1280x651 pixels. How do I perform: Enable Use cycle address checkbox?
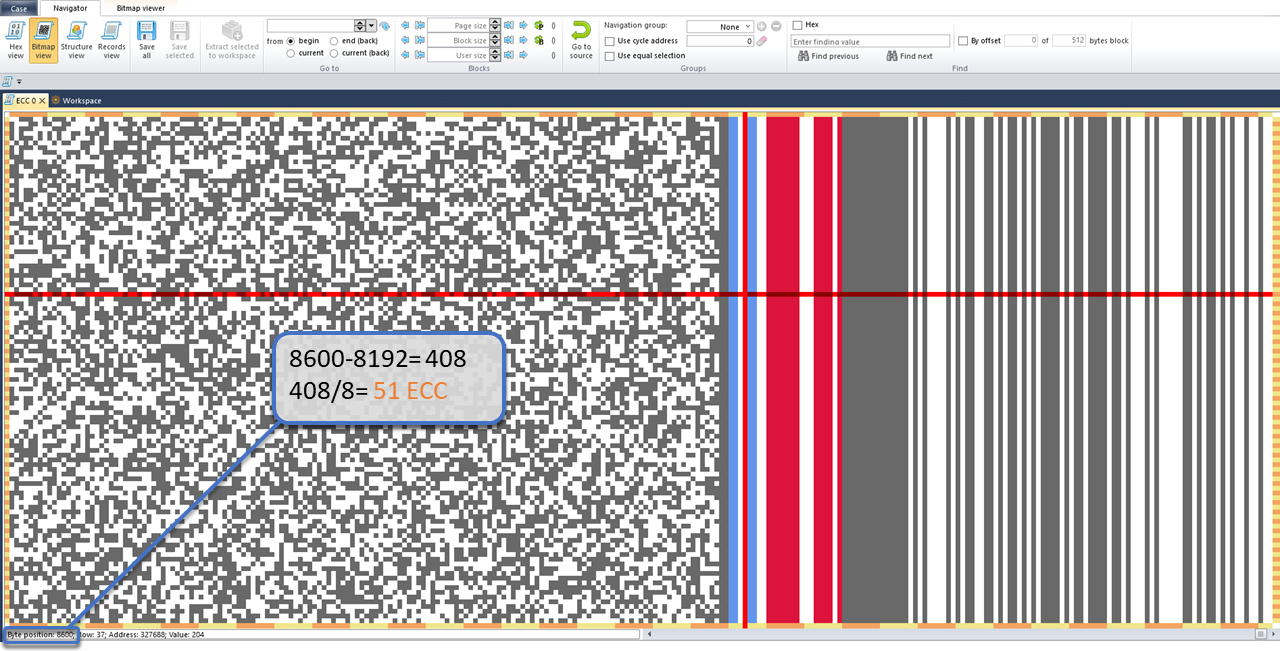click(610, 41)
